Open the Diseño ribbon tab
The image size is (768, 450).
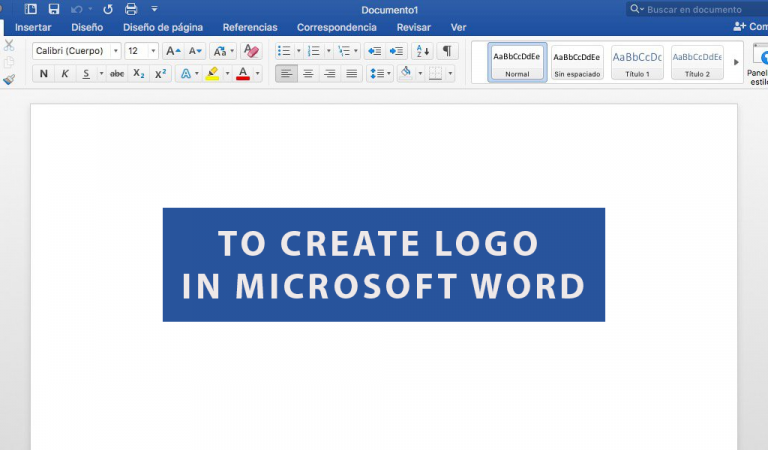pos(87,27)
